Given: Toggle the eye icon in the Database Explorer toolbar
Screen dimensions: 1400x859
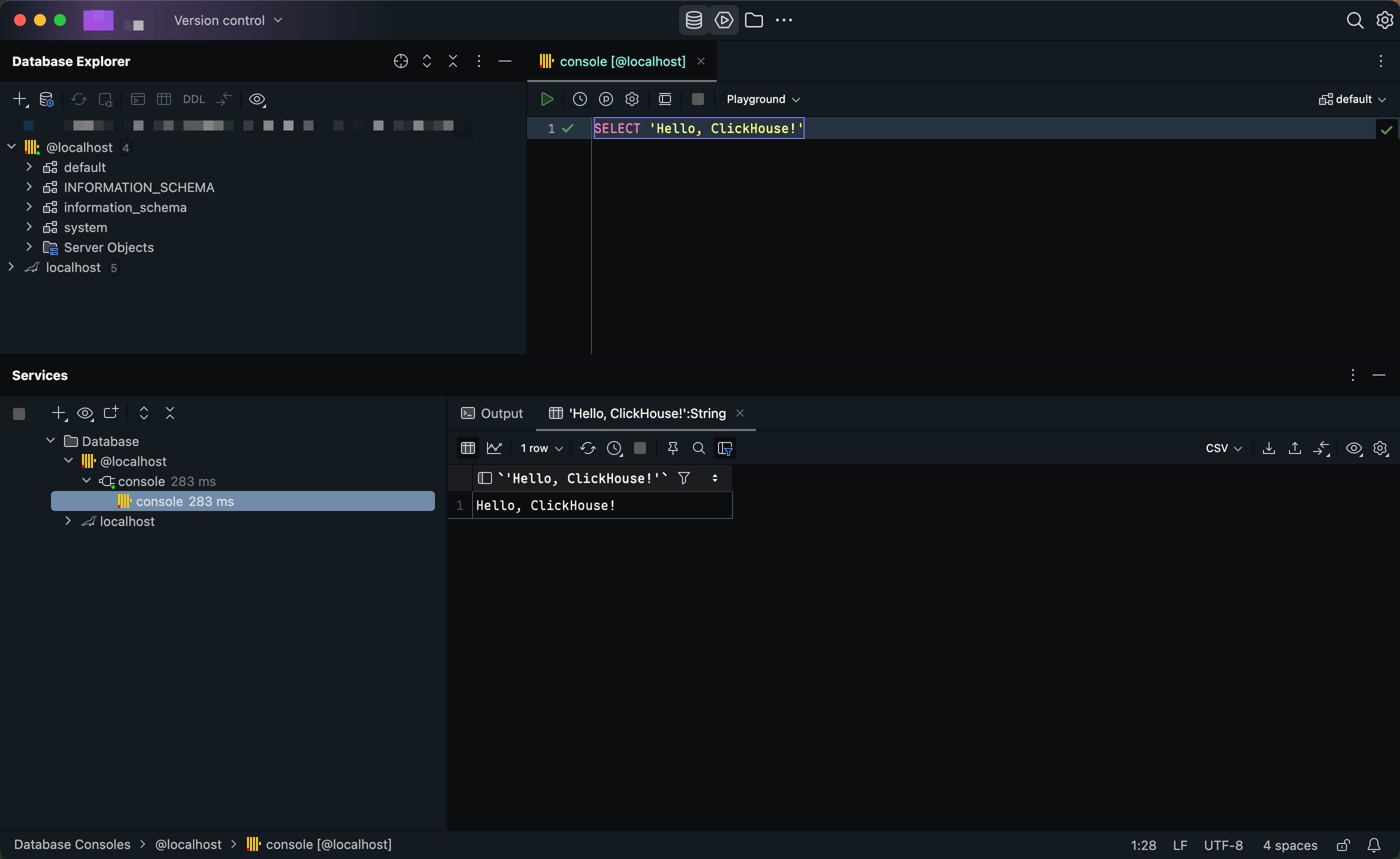Looking at the screenshot, I should pos(257,99).
